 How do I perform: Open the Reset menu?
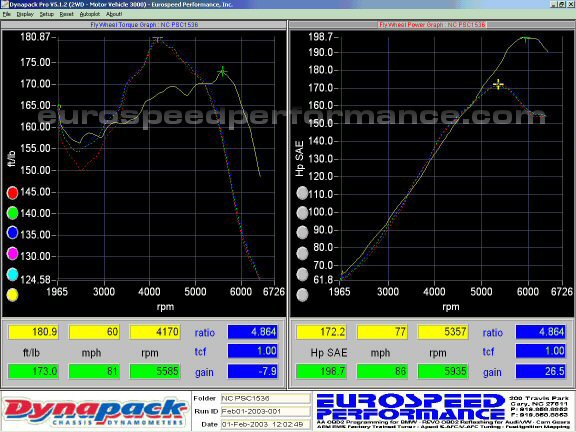pyautogui.click(x=66, y=14)
